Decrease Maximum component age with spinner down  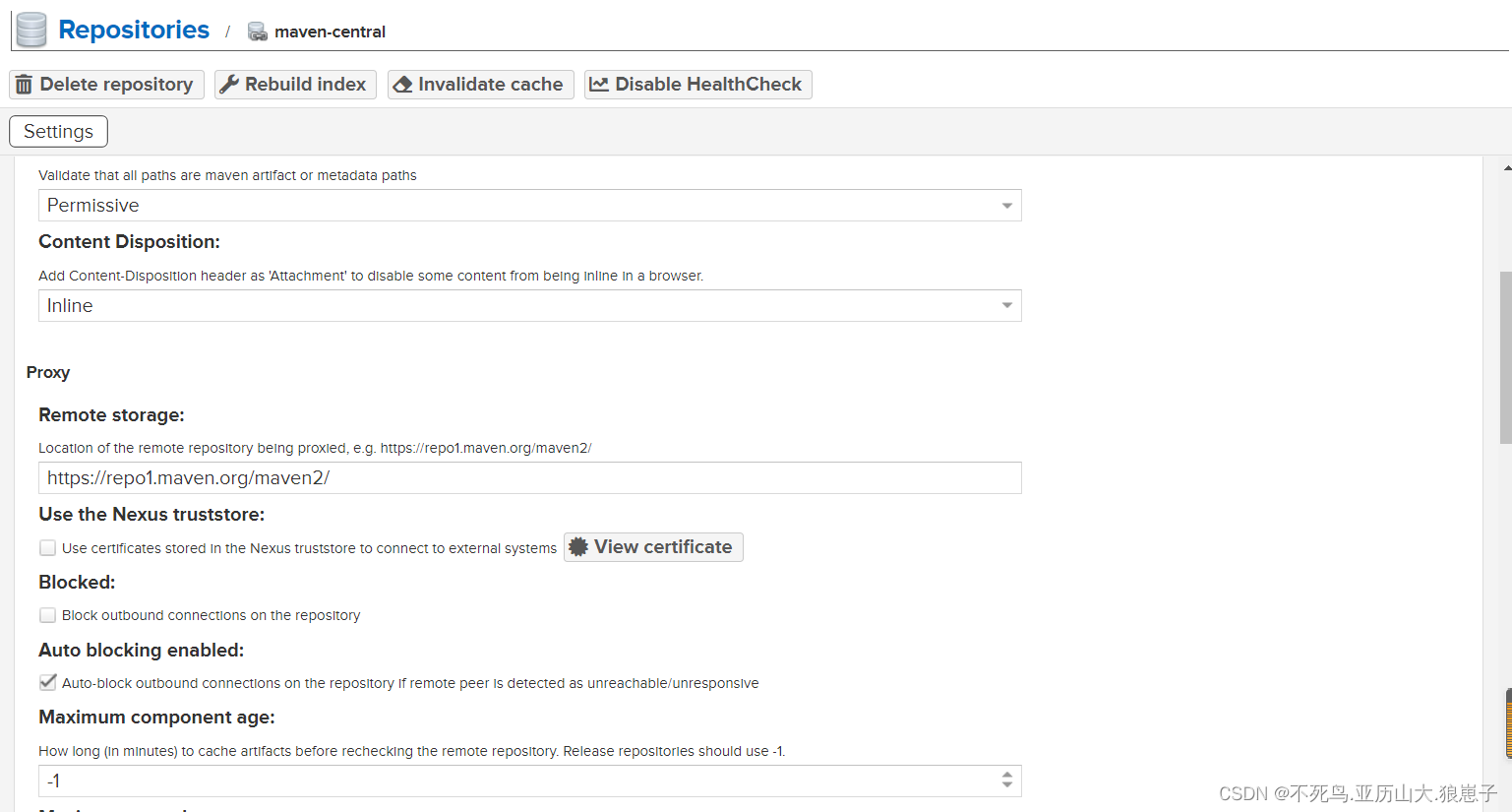[1006, 786]
